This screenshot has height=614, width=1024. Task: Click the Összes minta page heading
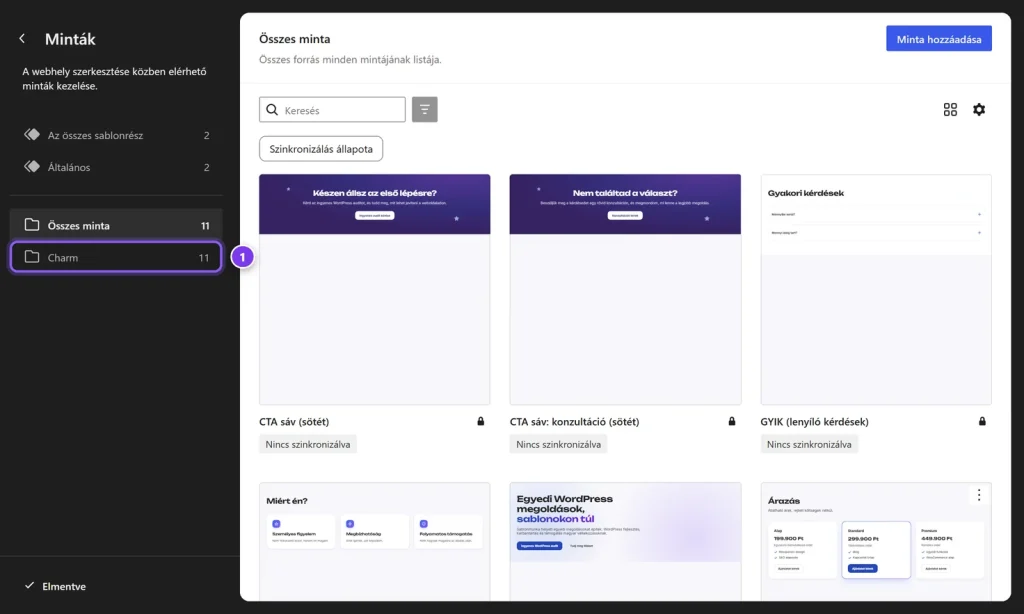coord(295,39)
